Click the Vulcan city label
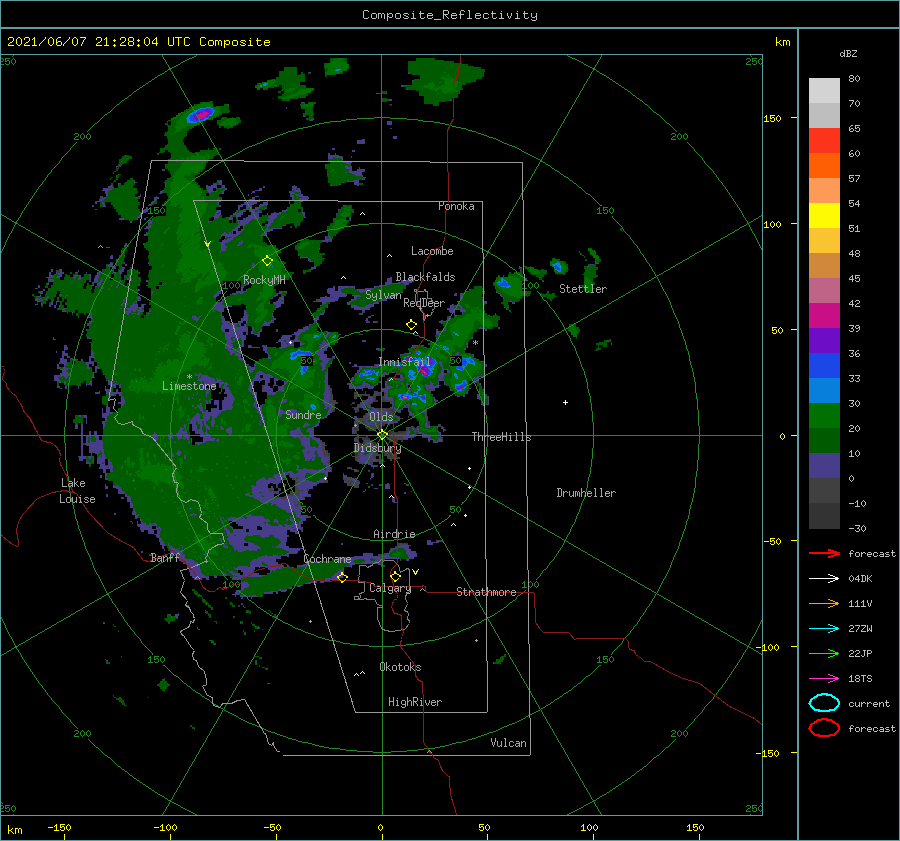 point(509,743)
